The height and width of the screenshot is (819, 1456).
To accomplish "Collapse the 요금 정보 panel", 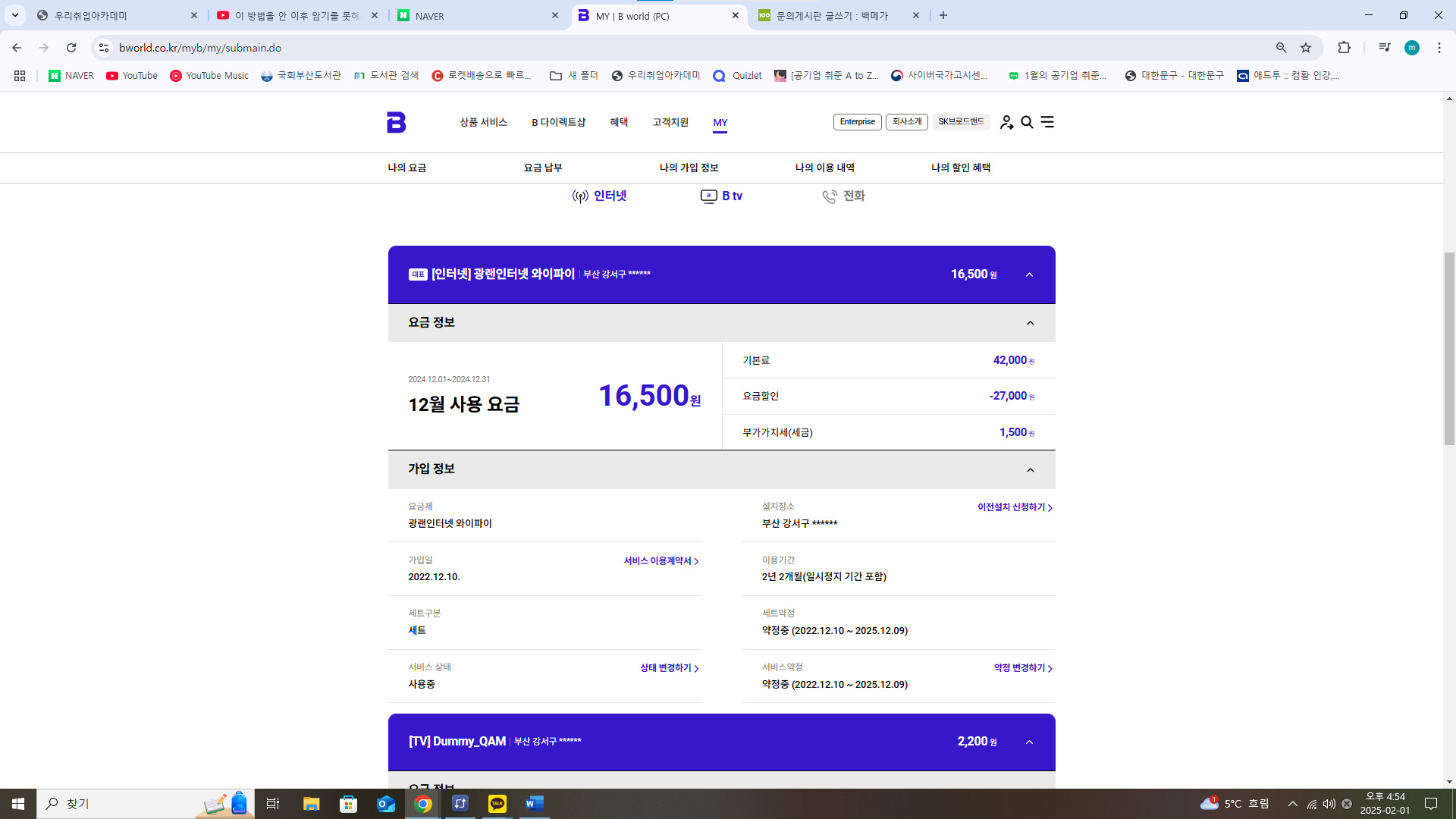I will (x=1030, y=323).
